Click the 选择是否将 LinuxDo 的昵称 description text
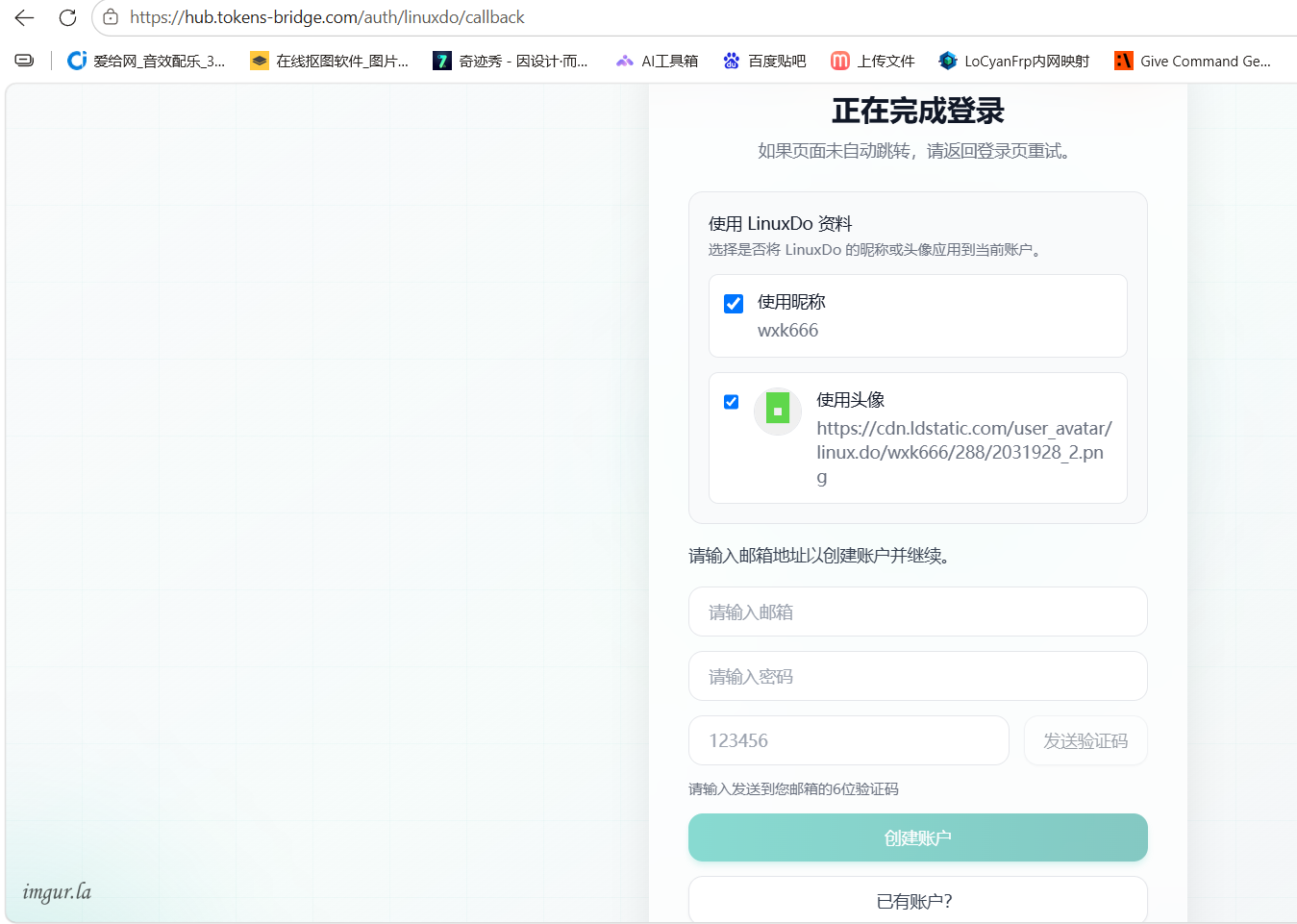The width and height of the screenshot is (1297, 924). (875, 250)
